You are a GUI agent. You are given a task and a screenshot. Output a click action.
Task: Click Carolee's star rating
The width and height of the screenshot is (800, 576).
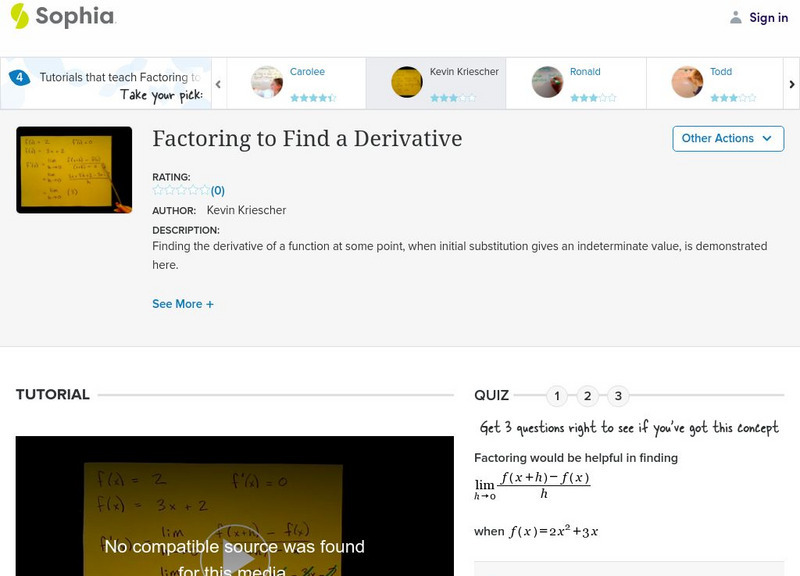point(313,97)
